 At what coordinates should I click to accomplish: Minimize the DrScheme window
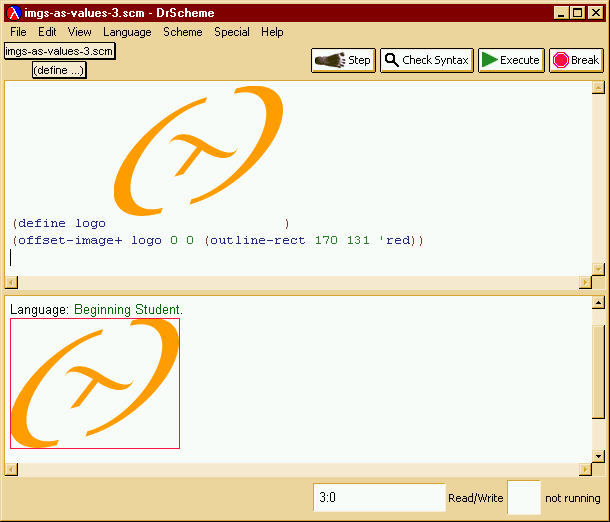[x=561, y=13]
